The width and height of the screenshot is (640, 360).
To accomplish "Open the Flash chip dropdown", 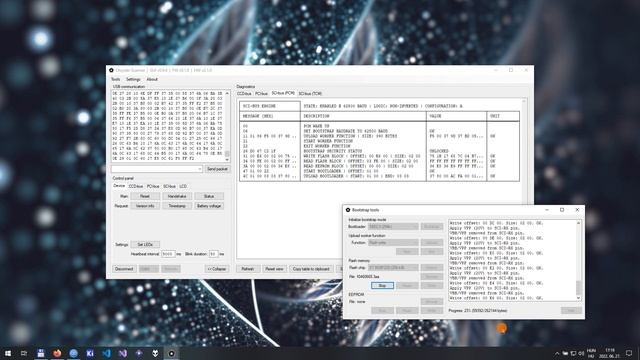I will [x=393, y=268].
